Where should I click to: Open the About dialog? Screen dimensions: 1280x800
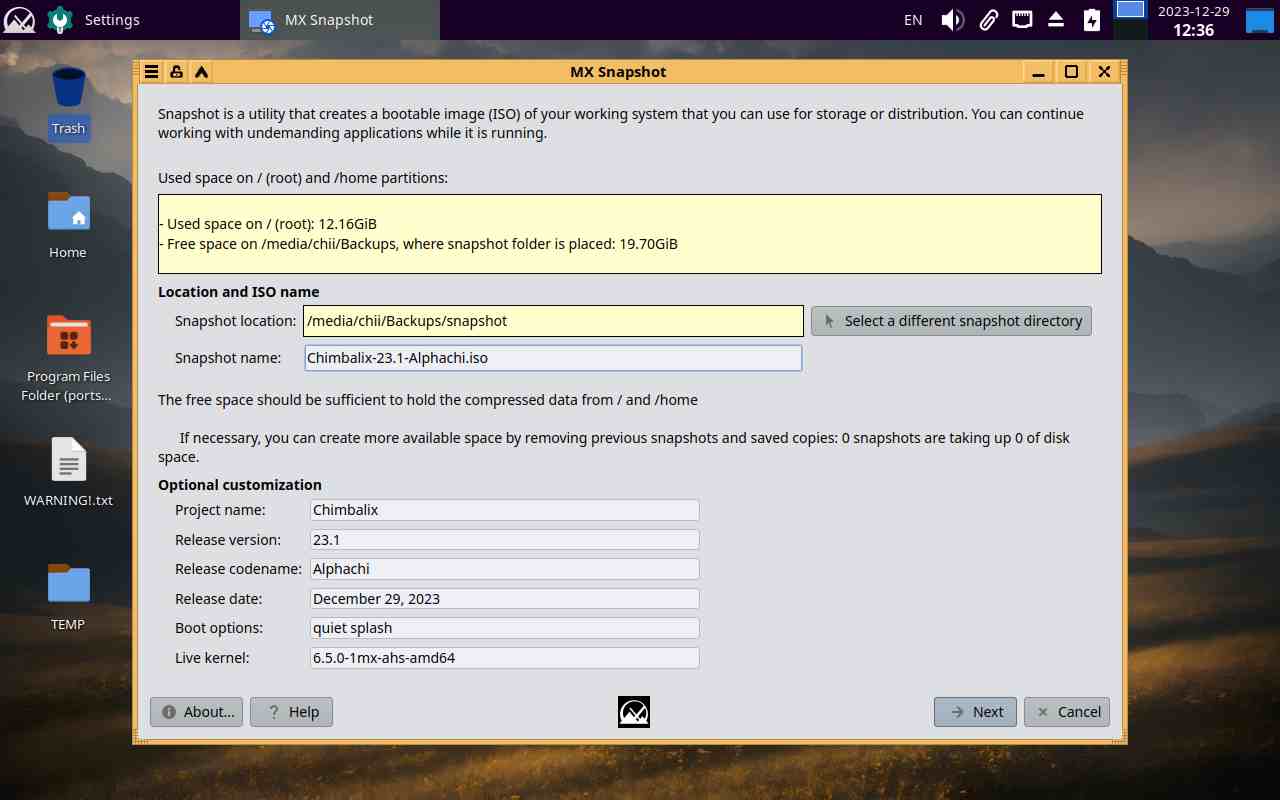point(196,712)
